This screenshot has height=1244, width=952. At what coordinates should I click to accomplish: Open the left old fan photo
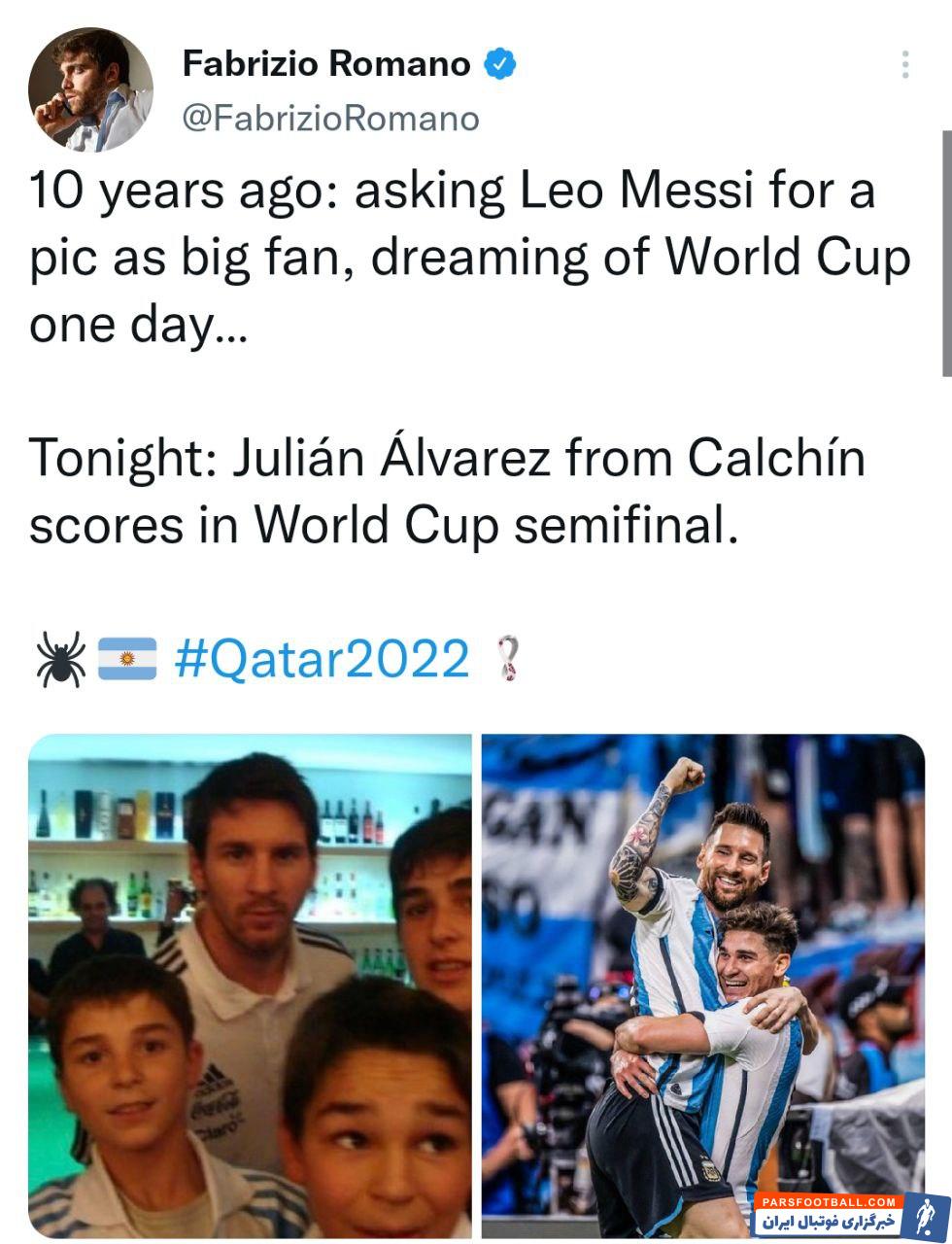point(250,985)
